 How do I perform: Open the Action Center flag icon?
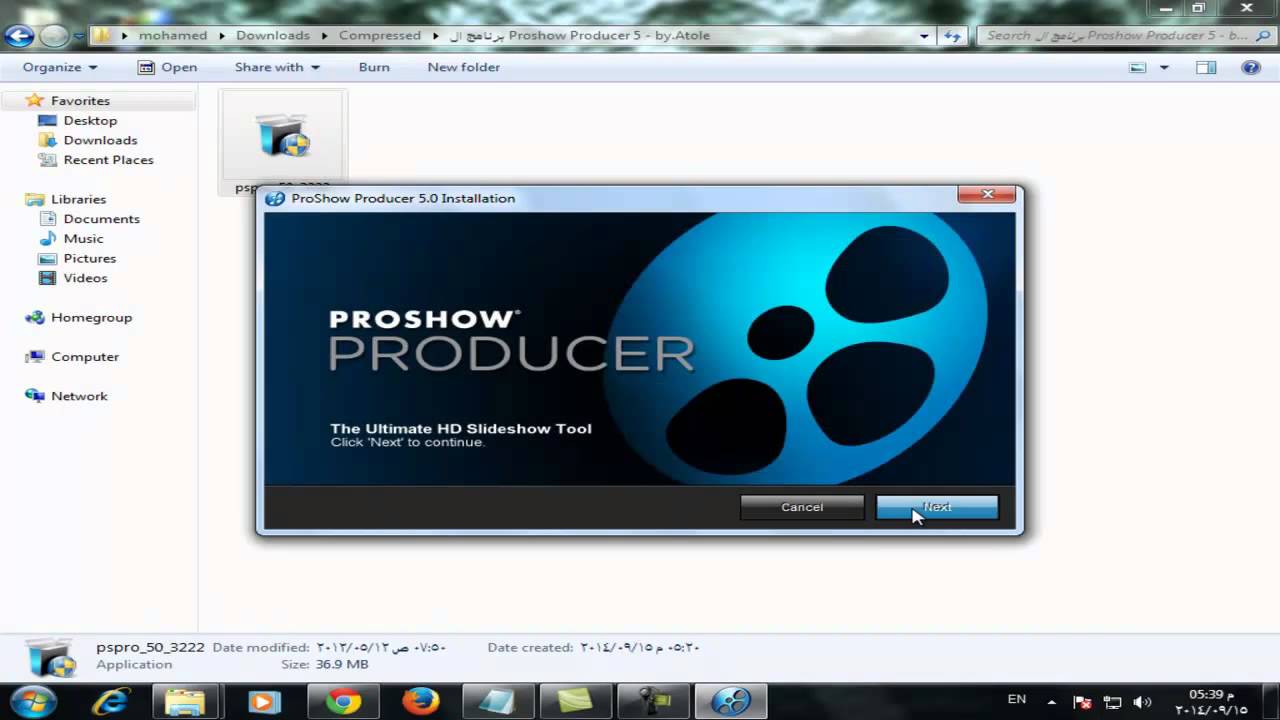pyautogui.click(x=1081, y=702)
